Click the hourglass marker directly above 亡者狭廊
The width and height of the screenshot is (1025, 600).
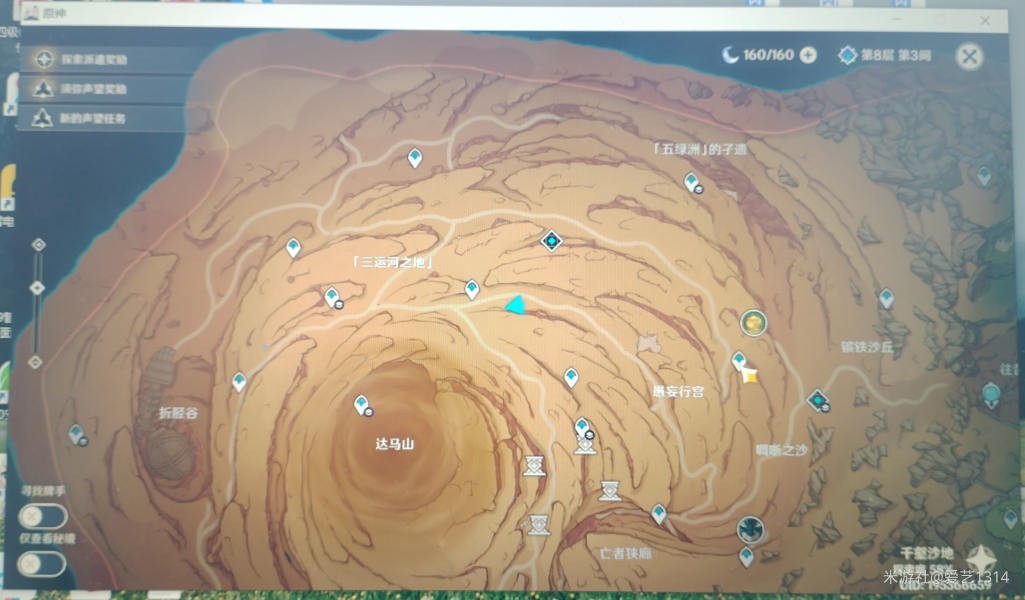(x=610, y=490)
